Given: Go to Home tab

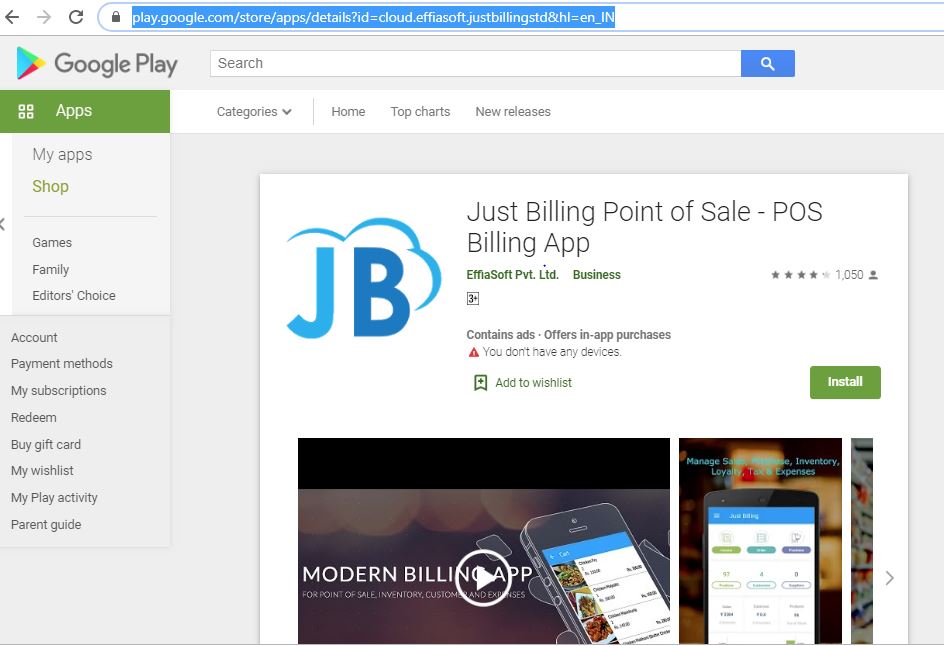Looking at the screenshot, I should coord(348,112).
